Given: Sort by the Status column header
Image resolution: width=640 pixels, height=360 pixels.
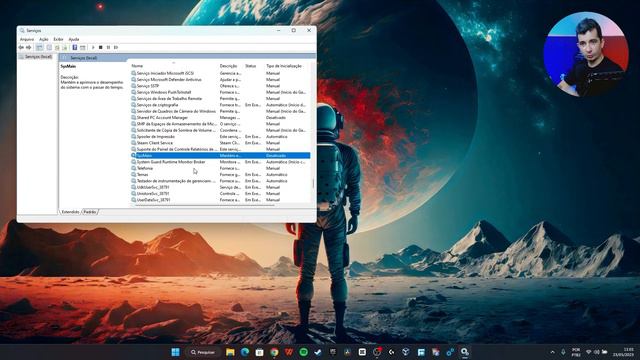Looking at the screenshot, I should [253, 66].
